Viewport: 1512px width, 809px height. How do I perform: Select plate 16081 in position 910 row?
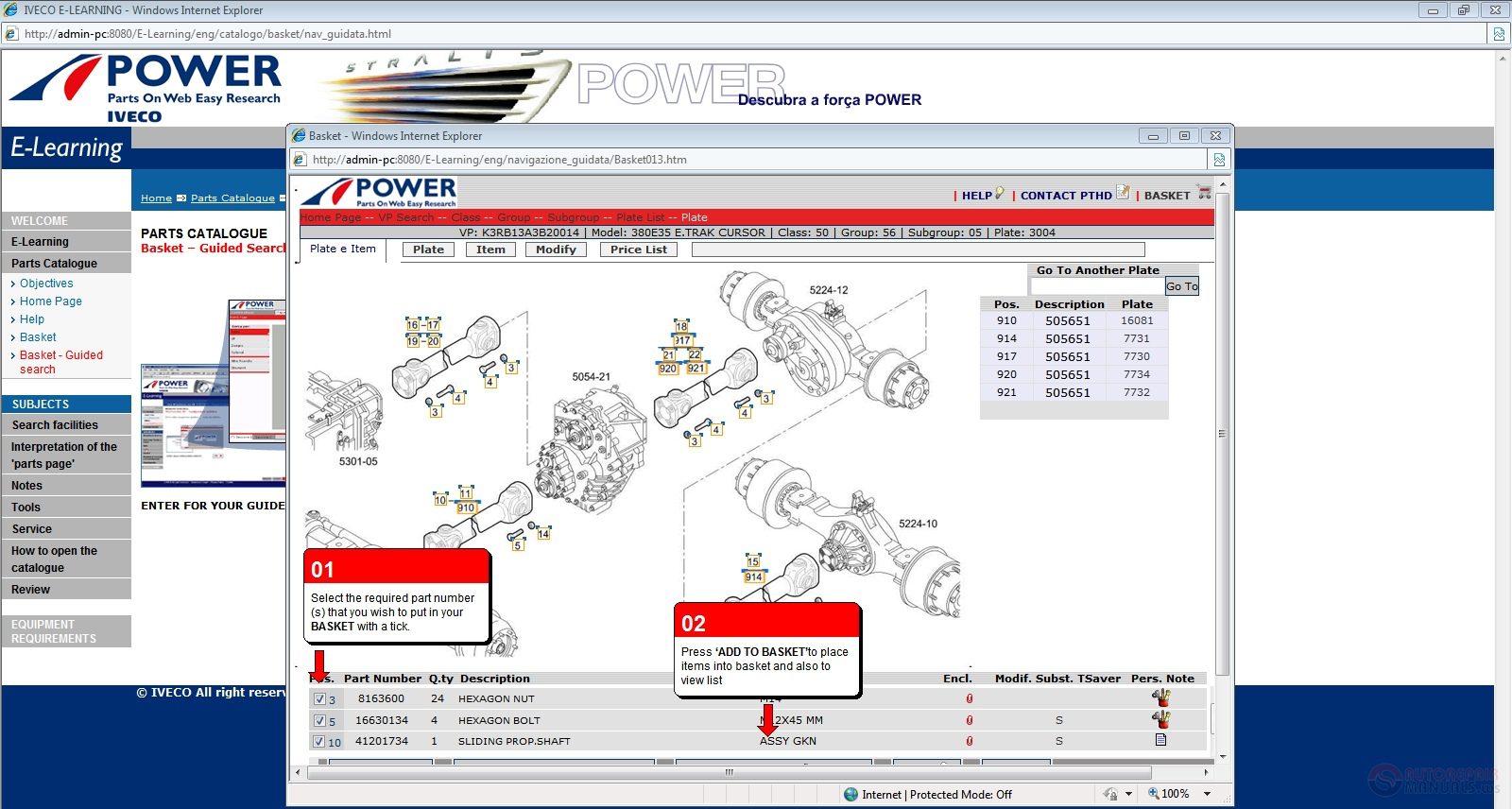[1137, 320]
